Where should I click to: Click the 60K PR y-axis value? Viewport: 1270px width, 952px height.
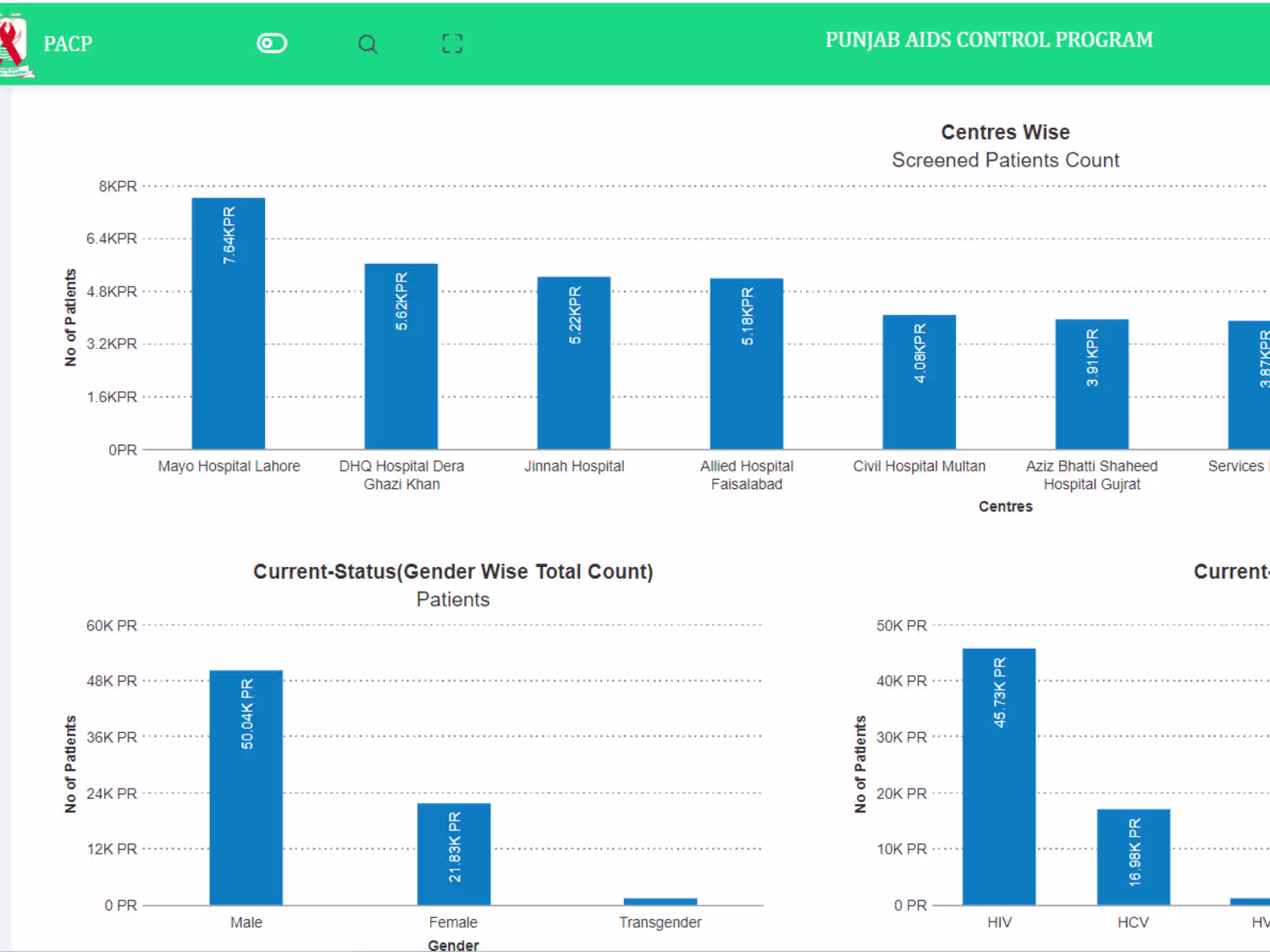click(x=112, y=625)
